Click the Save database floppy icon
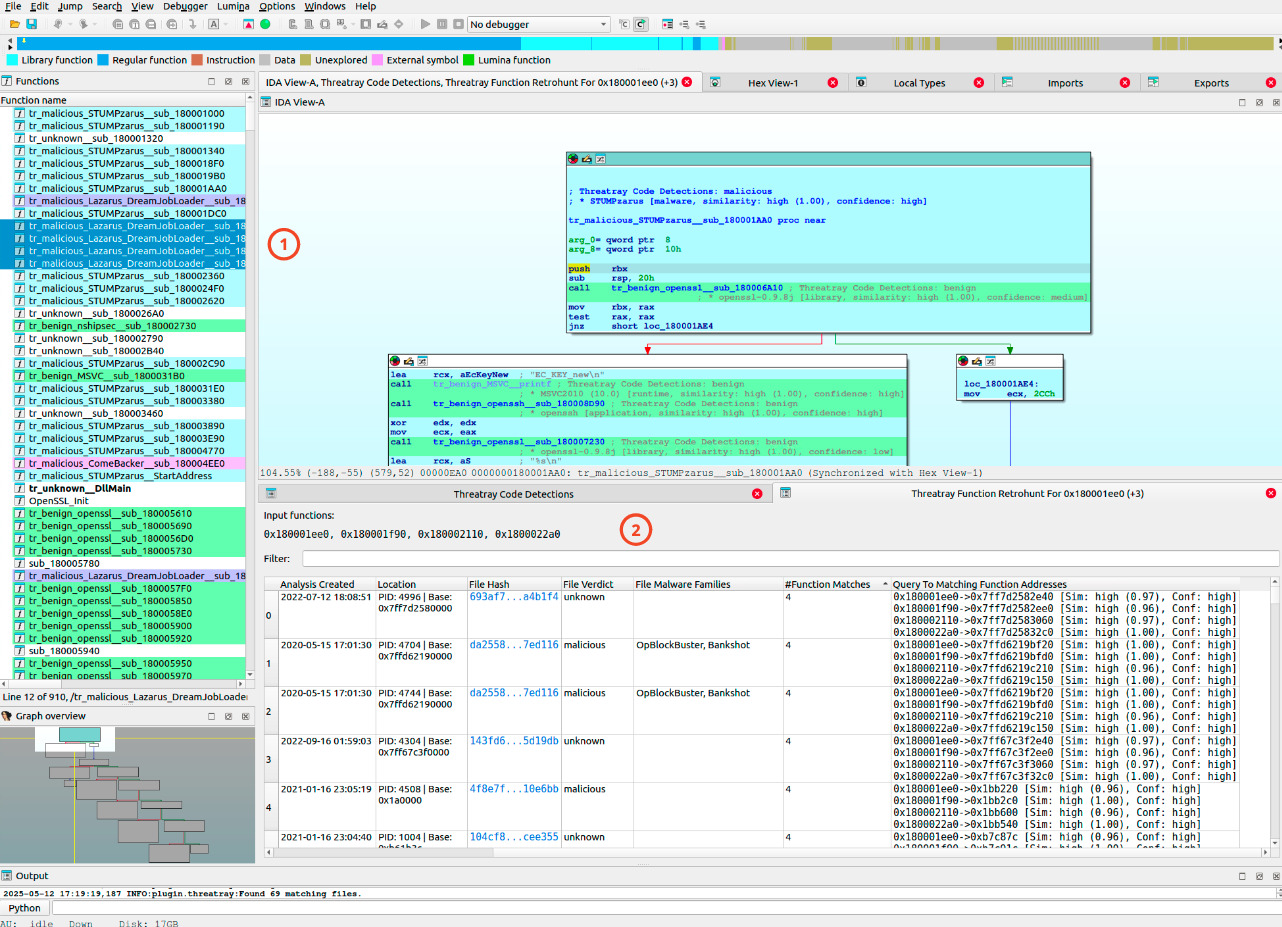This screenshot has height=927, width=1282. [x=31, y=24]
